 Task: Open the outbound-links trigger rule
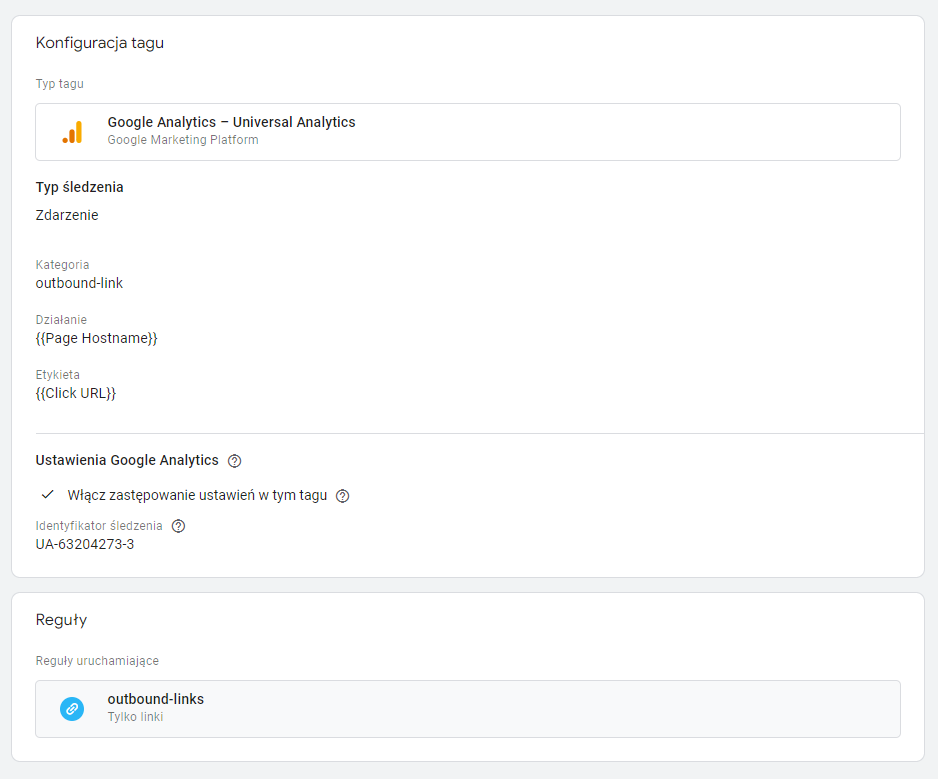tap(468, 709)
